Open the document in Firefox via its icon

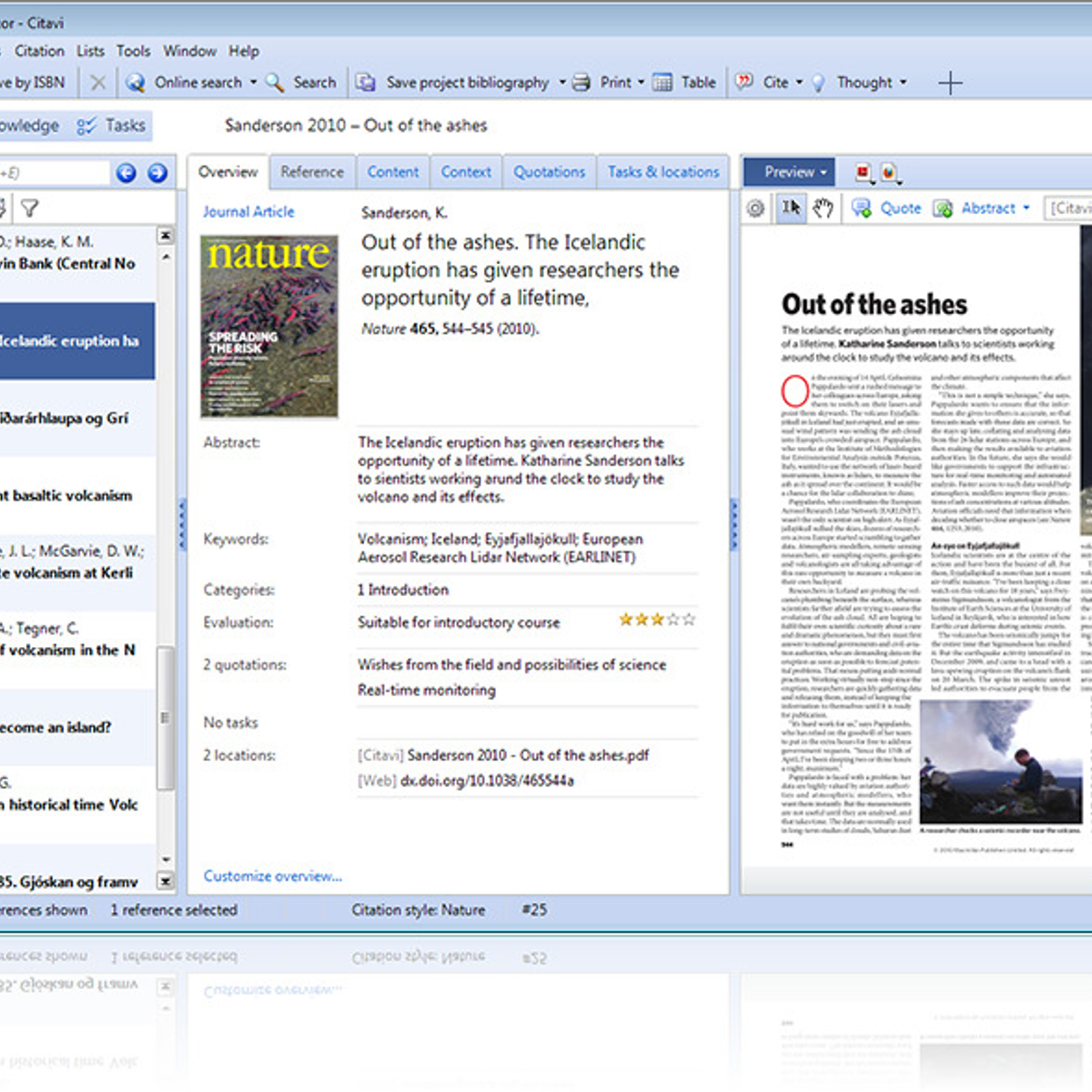tap(887, 172)
